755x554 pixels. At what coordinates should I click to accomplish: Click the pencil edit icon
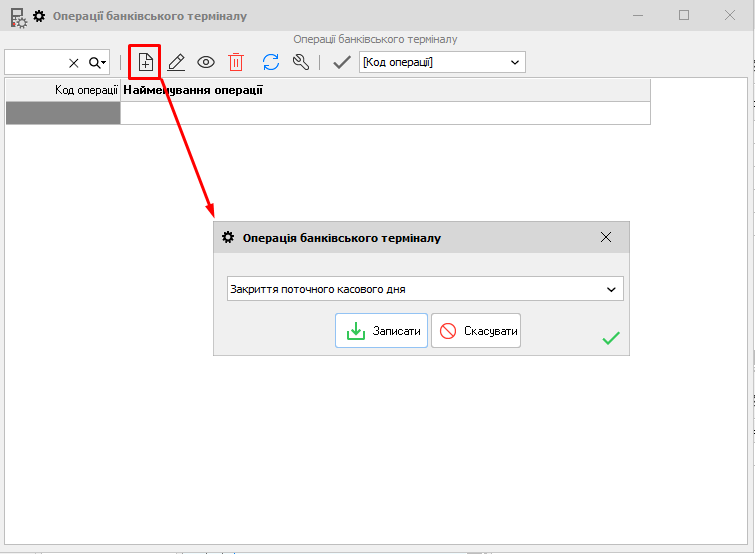tap(176, 62)
